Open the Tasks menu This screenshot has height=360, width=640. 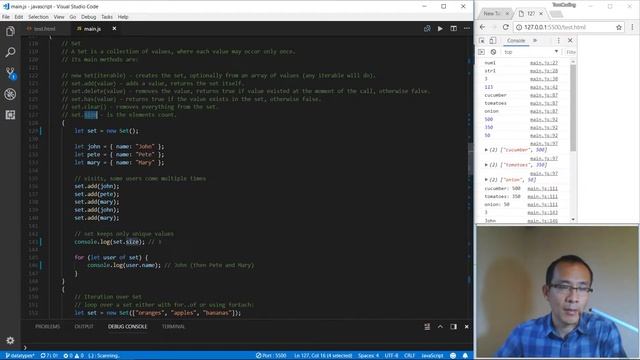point(107,17)
